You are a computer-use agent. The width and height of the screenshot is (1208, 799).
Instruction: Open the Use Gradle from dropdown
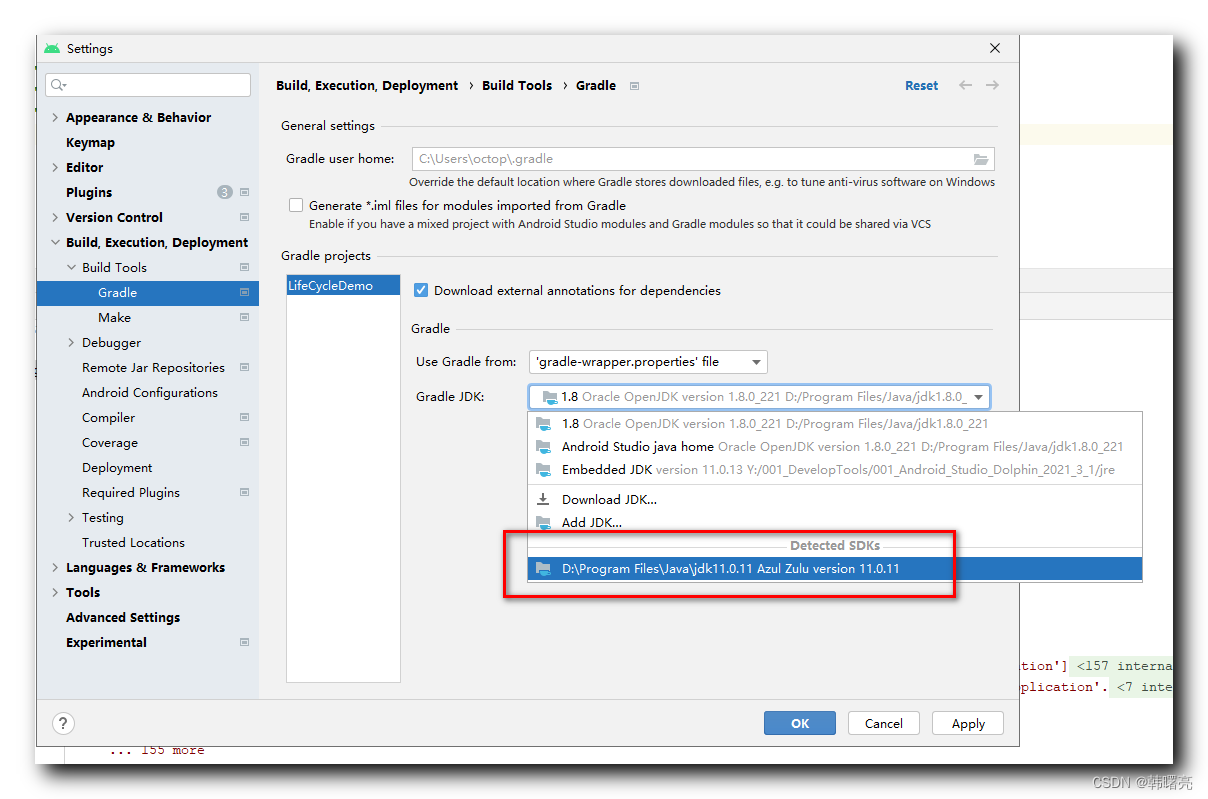(755, 362)
